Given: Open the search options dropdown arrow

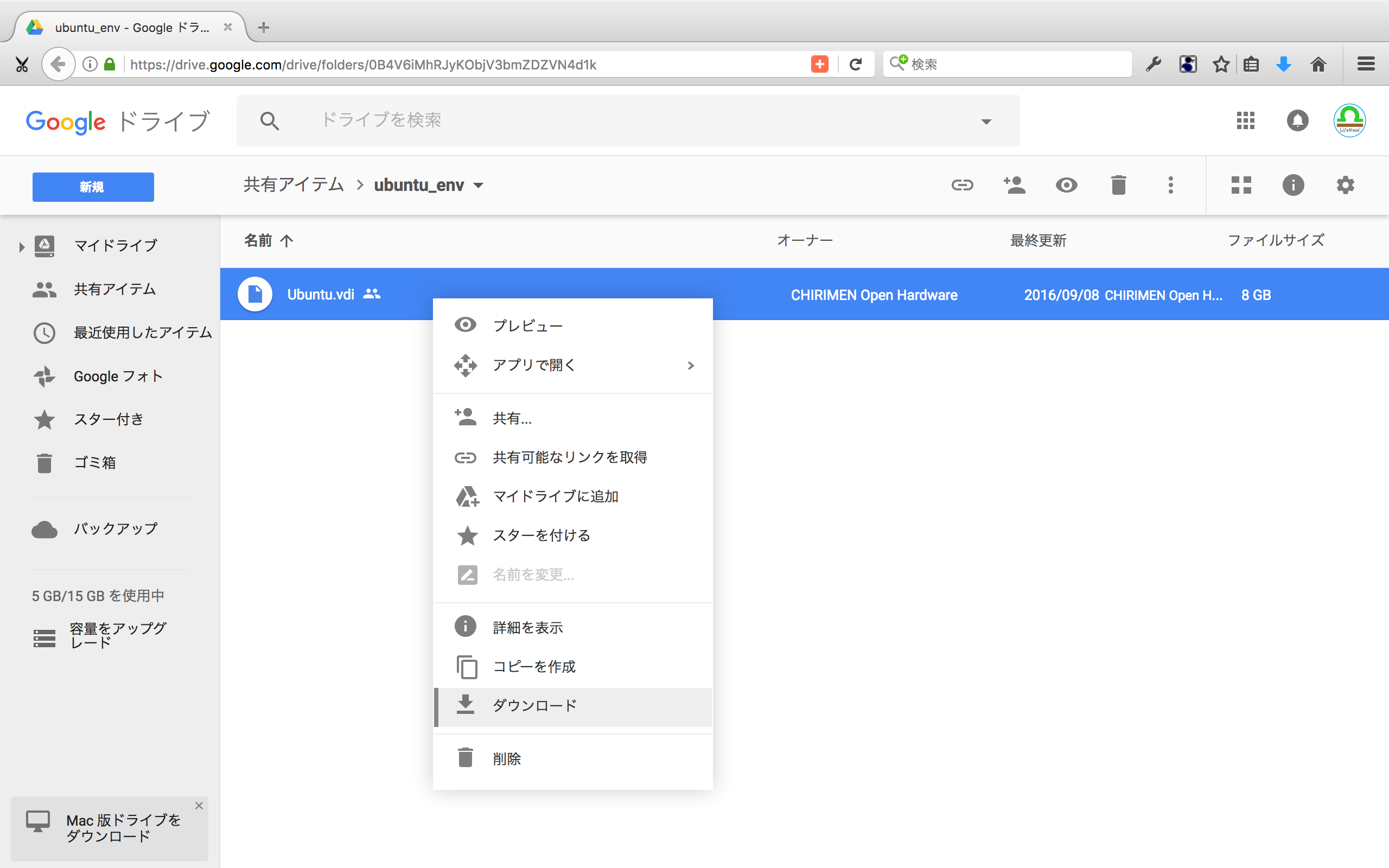Looking at the screenshot, I should click(x=986, y=121).
